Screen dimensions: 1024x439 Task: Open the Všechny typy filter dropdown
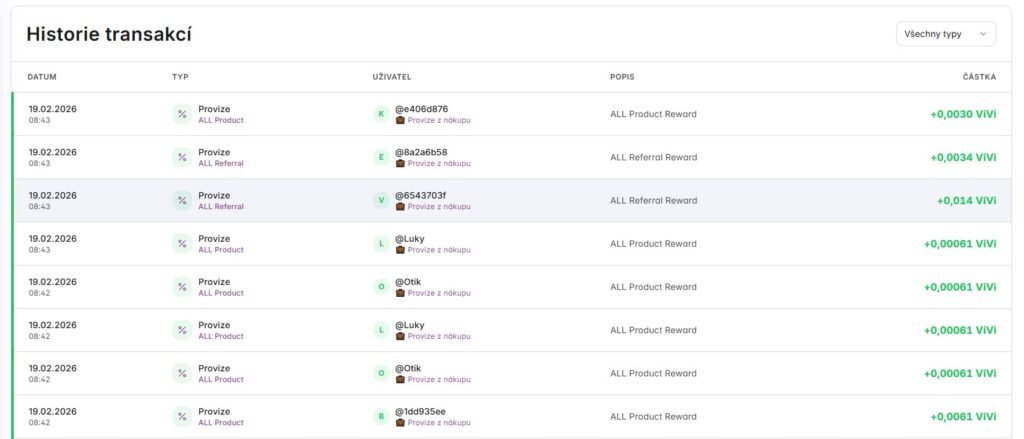tap(946, 34)
